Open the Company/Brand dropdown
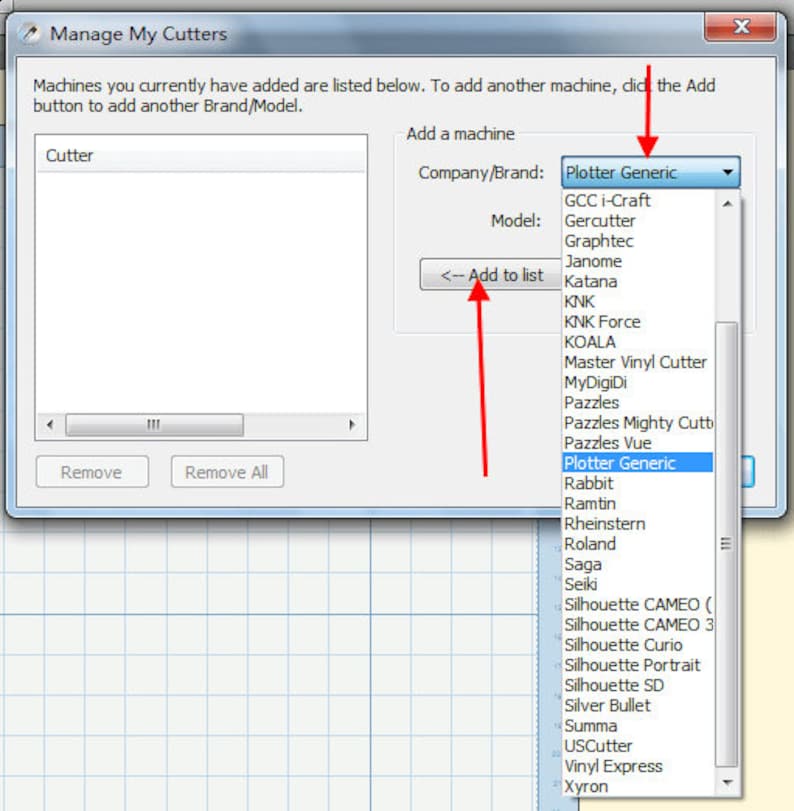 650,172
